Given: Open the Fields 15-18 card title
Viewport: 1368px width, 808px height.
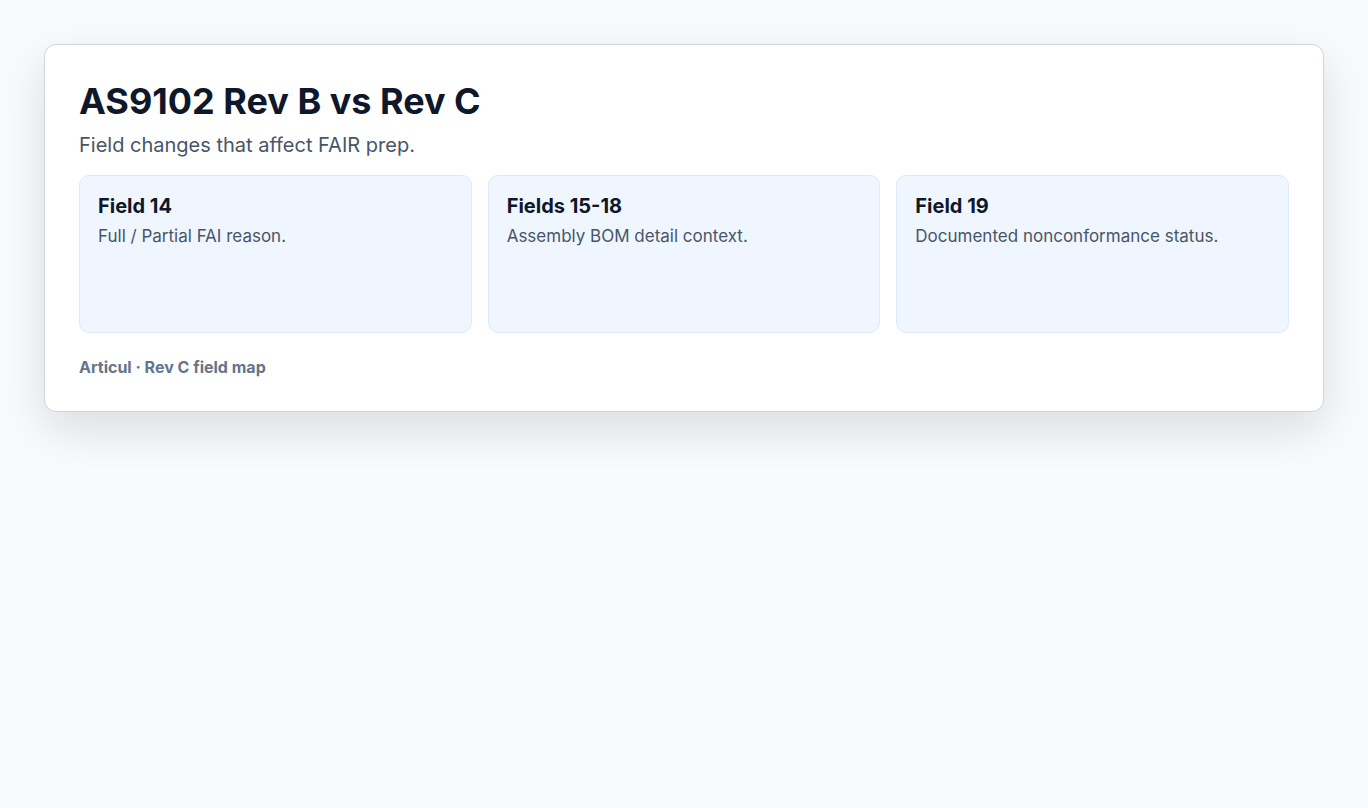Looking at the screenshot, I should tap(564, 206).
